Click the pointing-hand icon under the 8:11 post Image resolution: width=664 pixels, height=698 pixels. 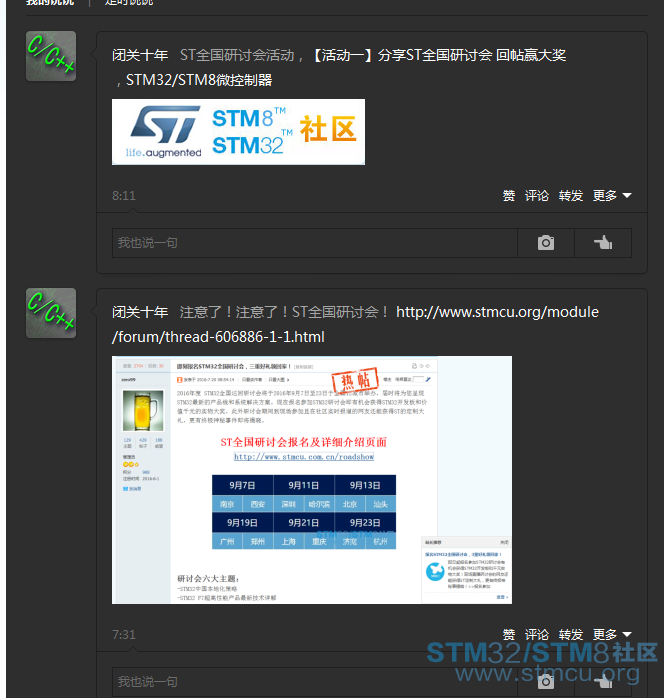(603, 243)
